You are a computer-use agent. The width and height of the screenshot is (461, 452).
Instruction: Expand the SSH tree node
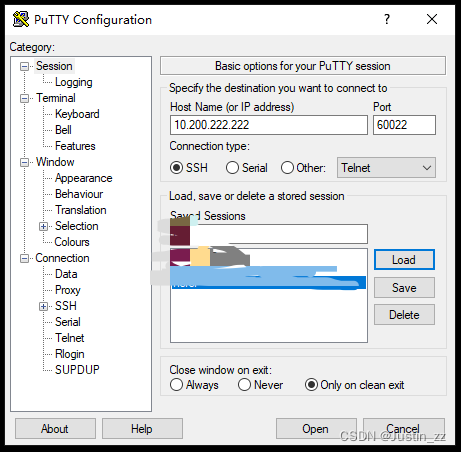click(x=43, y=306)
